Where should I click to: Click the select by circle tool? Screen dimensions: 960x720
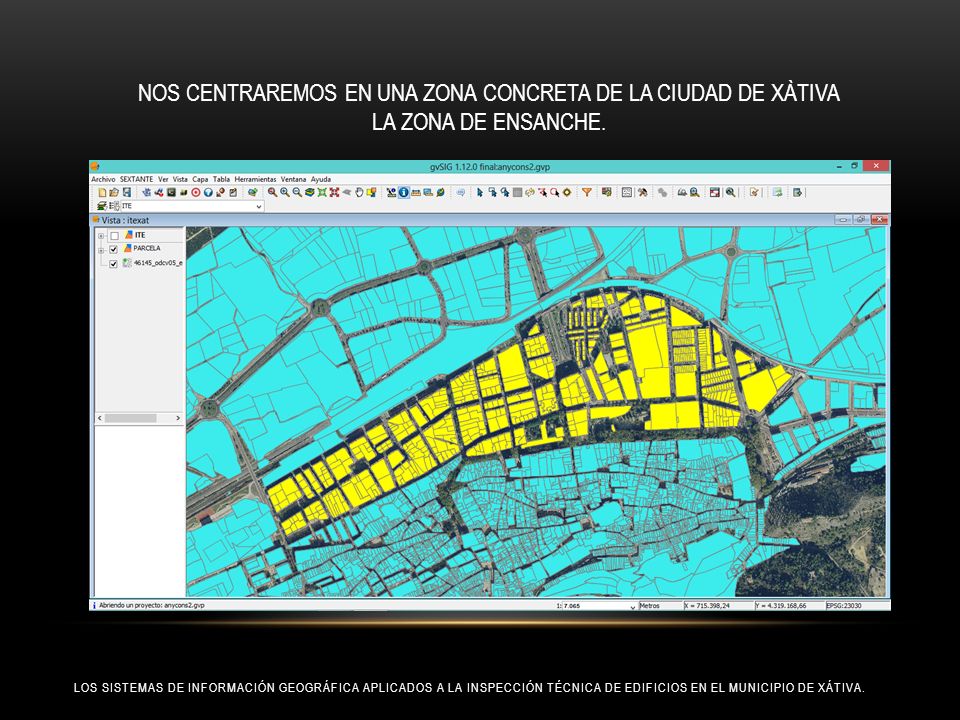click(x=555, y=192)
